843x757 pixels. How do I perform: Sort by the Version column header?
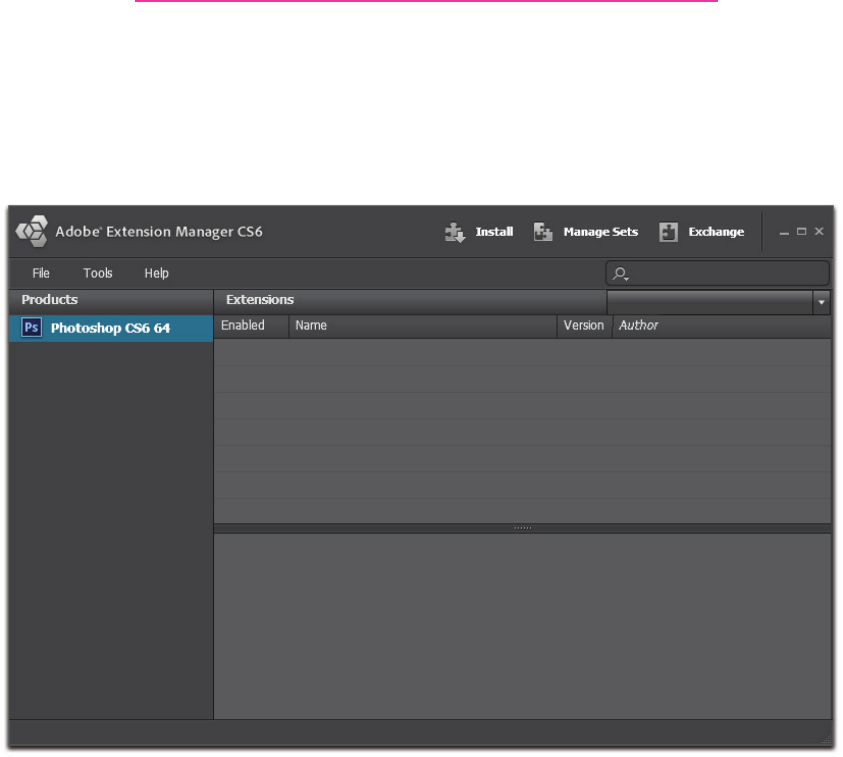point(584,325)
